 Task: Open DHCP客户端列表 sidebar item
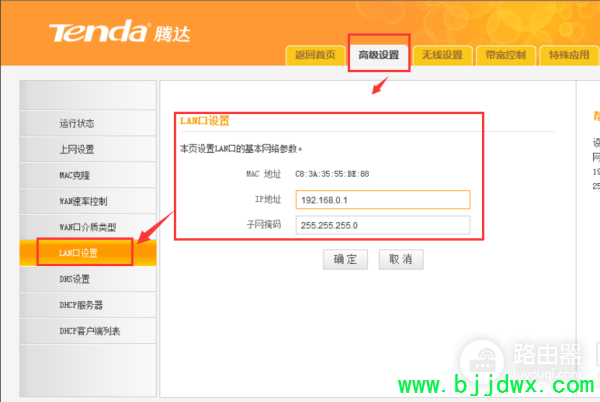click(88, 331)
